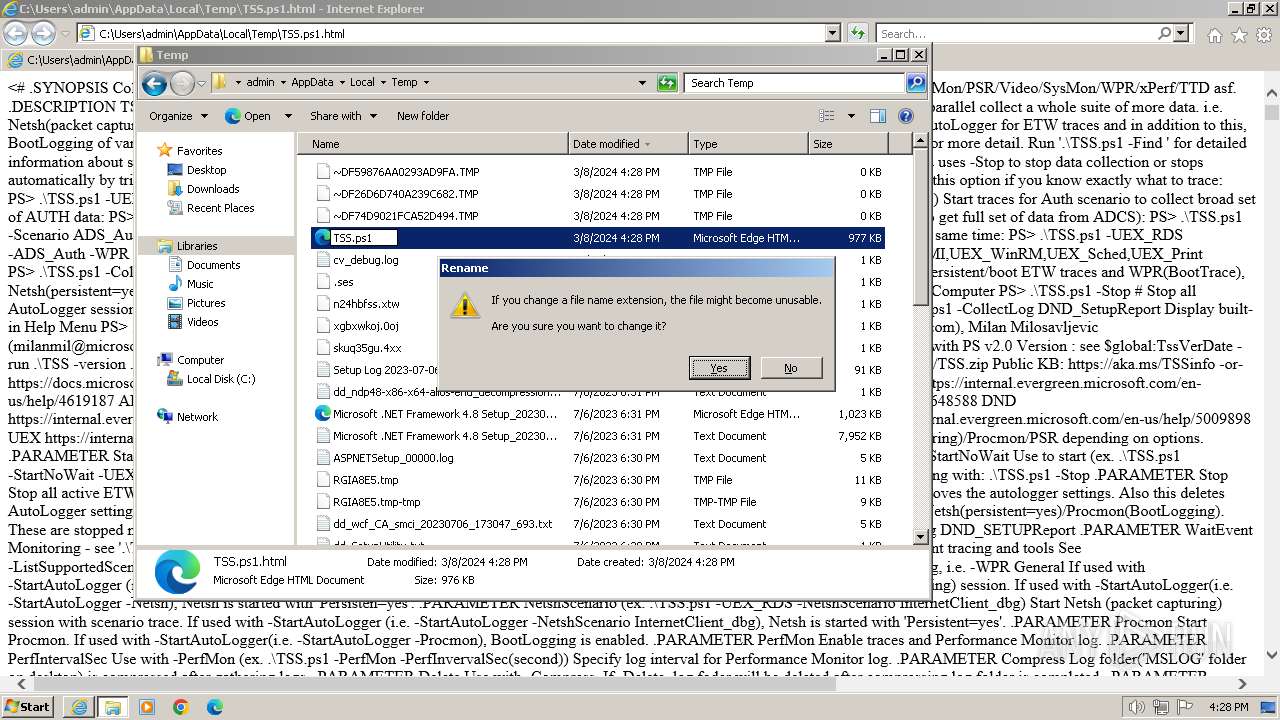Screen dimensions: 1280x720
Task: Create a New folder
Action: click(423, 116)
